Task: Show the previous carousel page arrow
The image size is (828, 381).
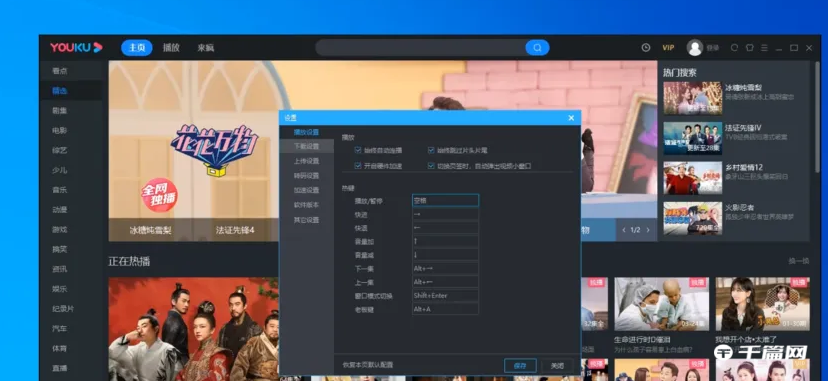Action: click(x=624, y=230)
